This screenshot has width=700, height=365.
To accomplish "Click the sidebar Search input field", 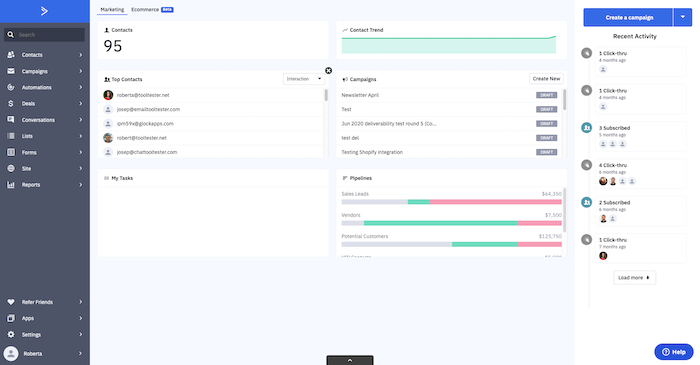I will pyautogui.click(x=44, y=34).
